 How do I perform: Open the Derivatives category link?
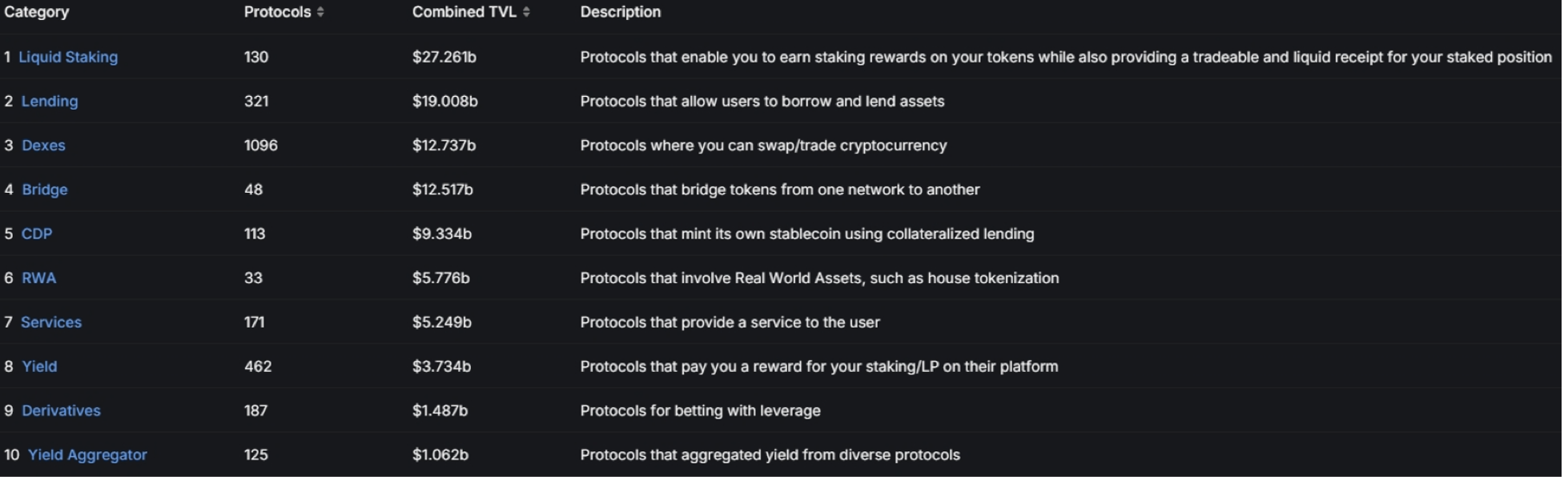tap(61, 410)
